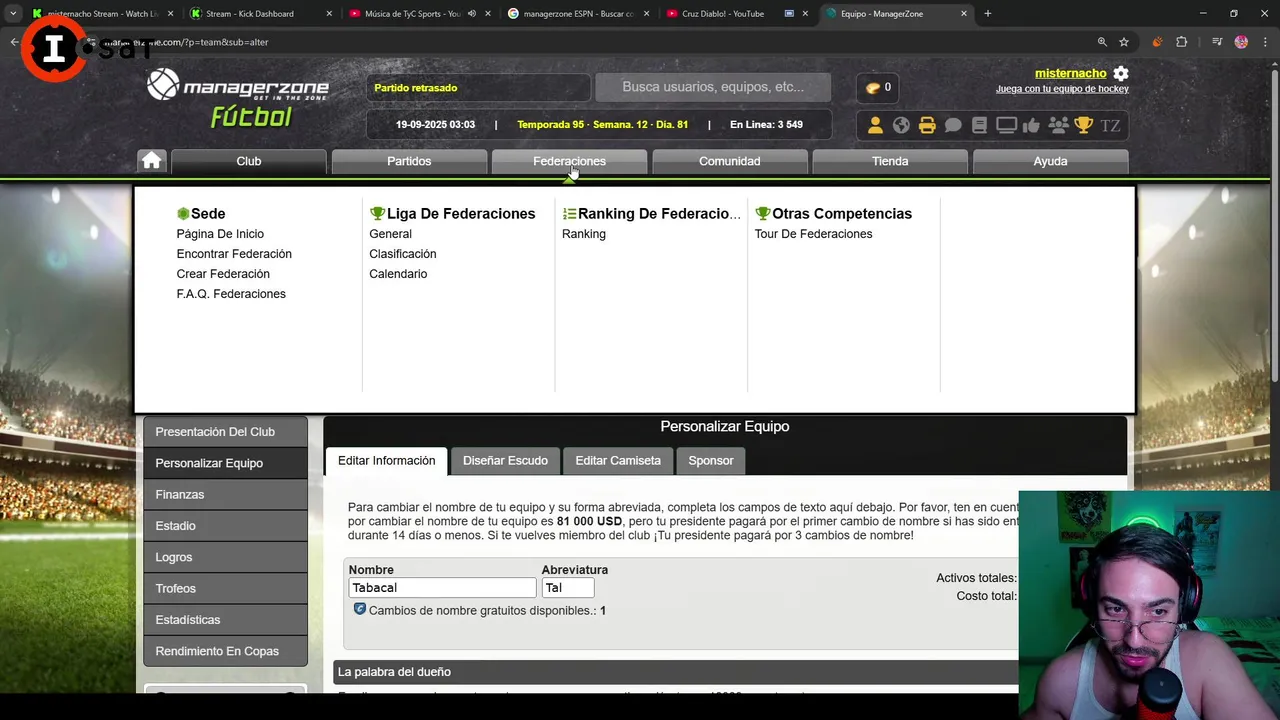Open the Chrome profile avatar

click(x=1241, y=42)
